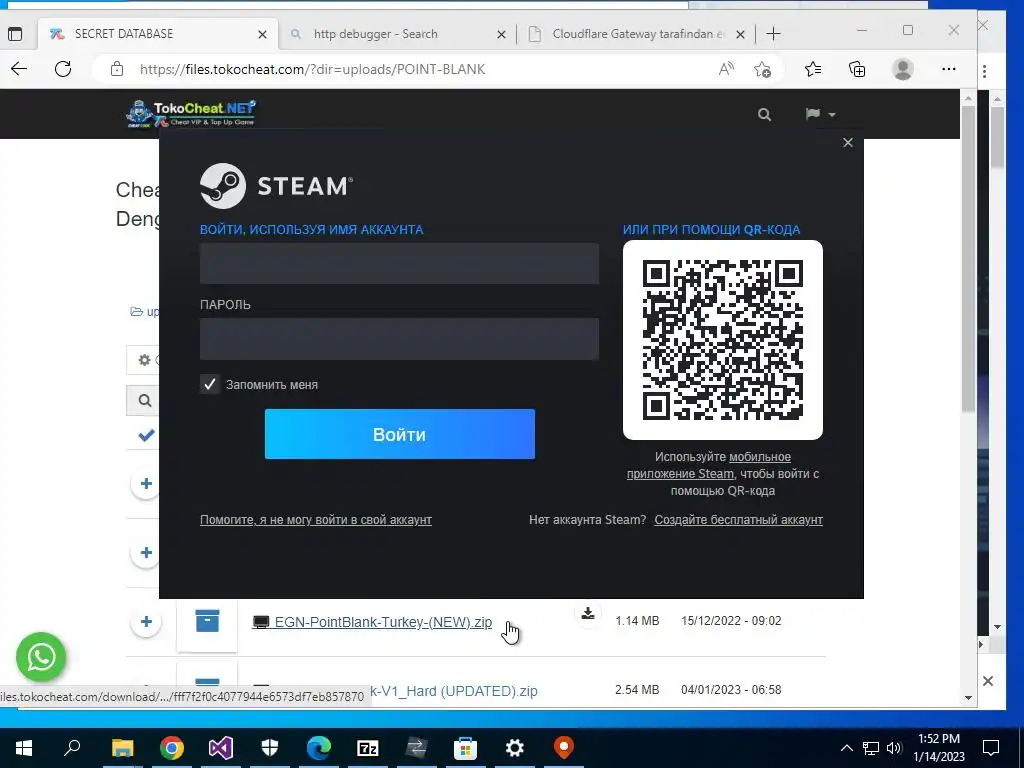
Task: Click the site padlock icon
Action: pyautogui.click(x=117, y=69)
